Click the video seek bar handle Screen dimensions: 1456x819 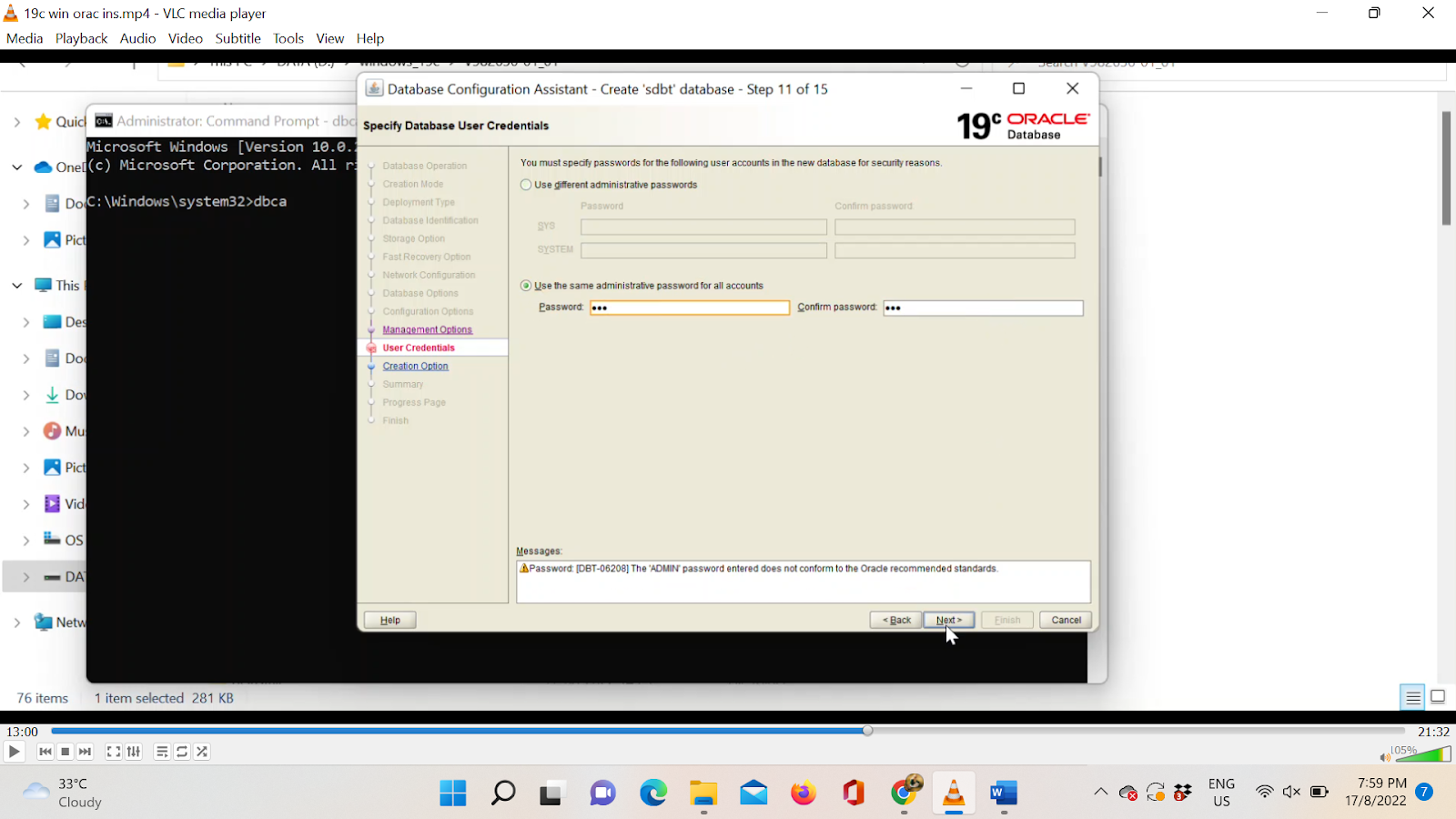(867, 731)
